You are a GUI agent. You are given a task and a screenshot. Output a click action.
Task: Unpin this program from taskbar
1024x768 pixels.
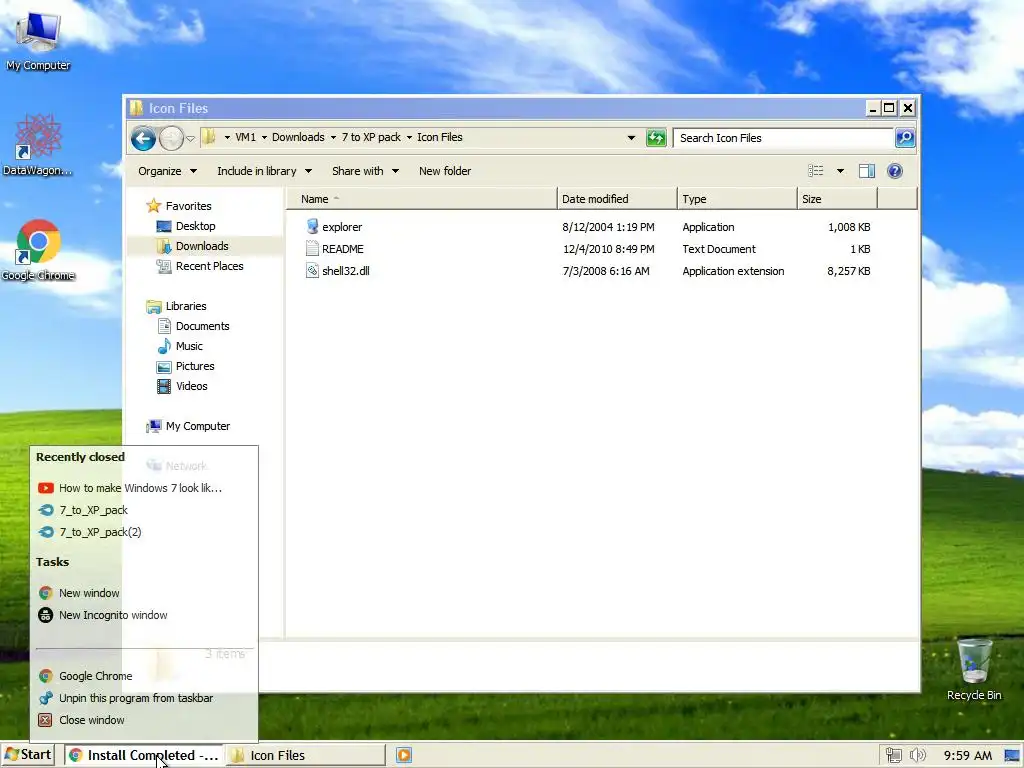point(144,698)
